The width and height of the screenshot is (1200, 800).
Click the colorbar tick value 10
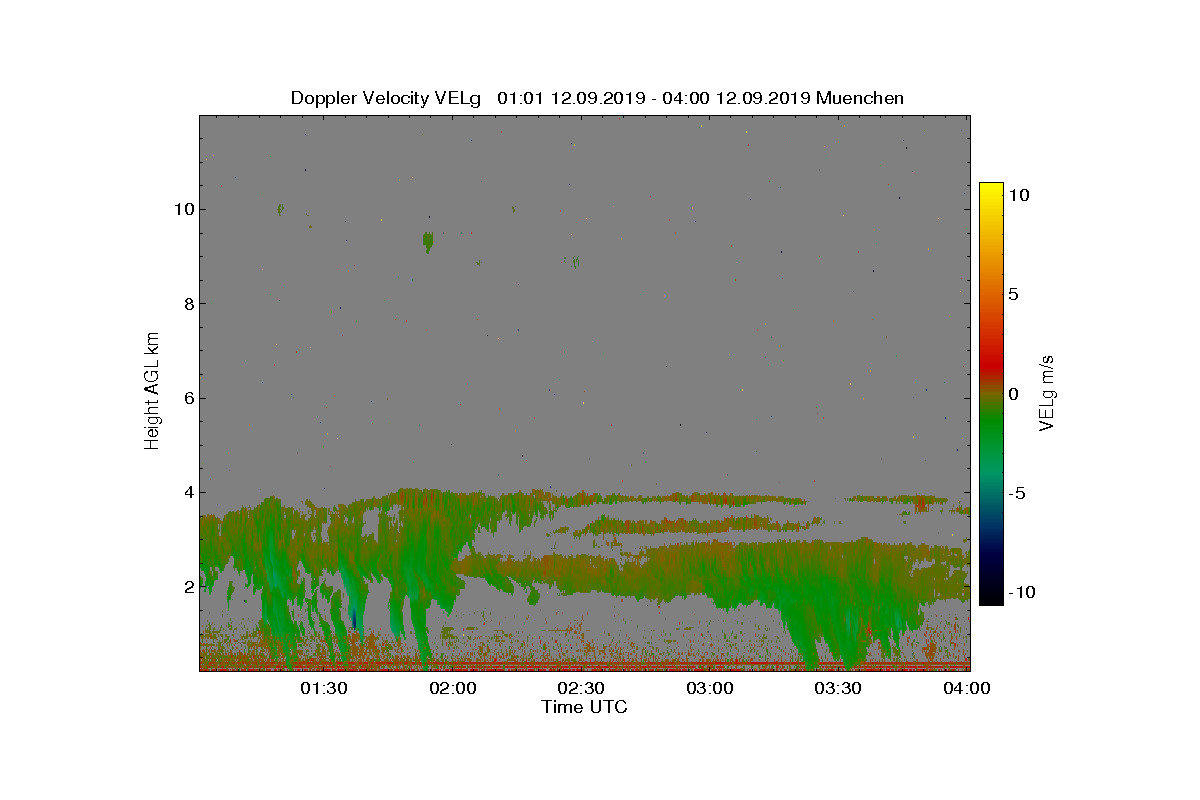point(1018,195)
